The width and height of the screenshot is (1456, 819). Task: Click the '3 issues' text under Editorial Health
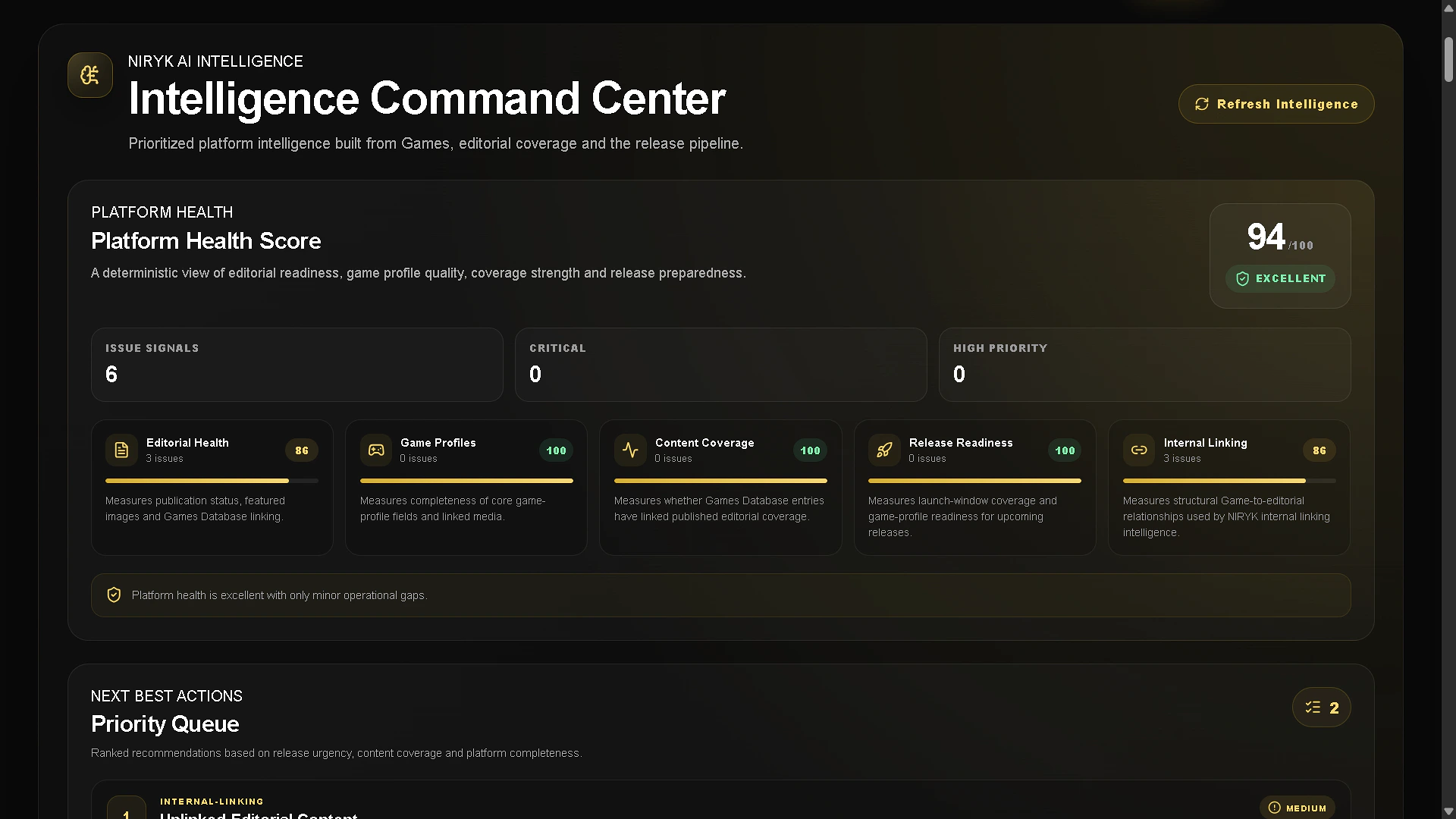click(x=165, y=459)
